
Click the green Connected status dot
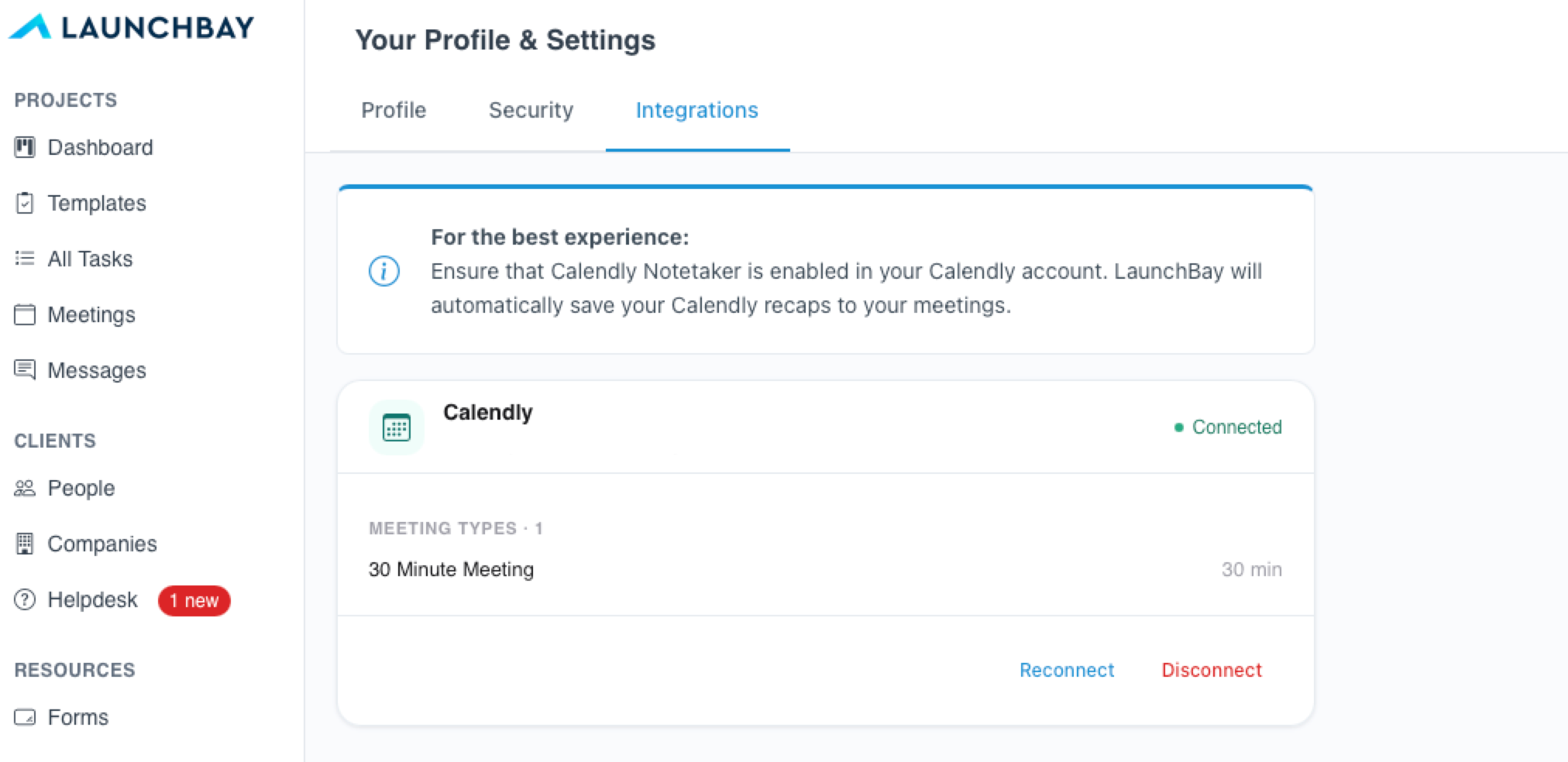point(1179,427)
